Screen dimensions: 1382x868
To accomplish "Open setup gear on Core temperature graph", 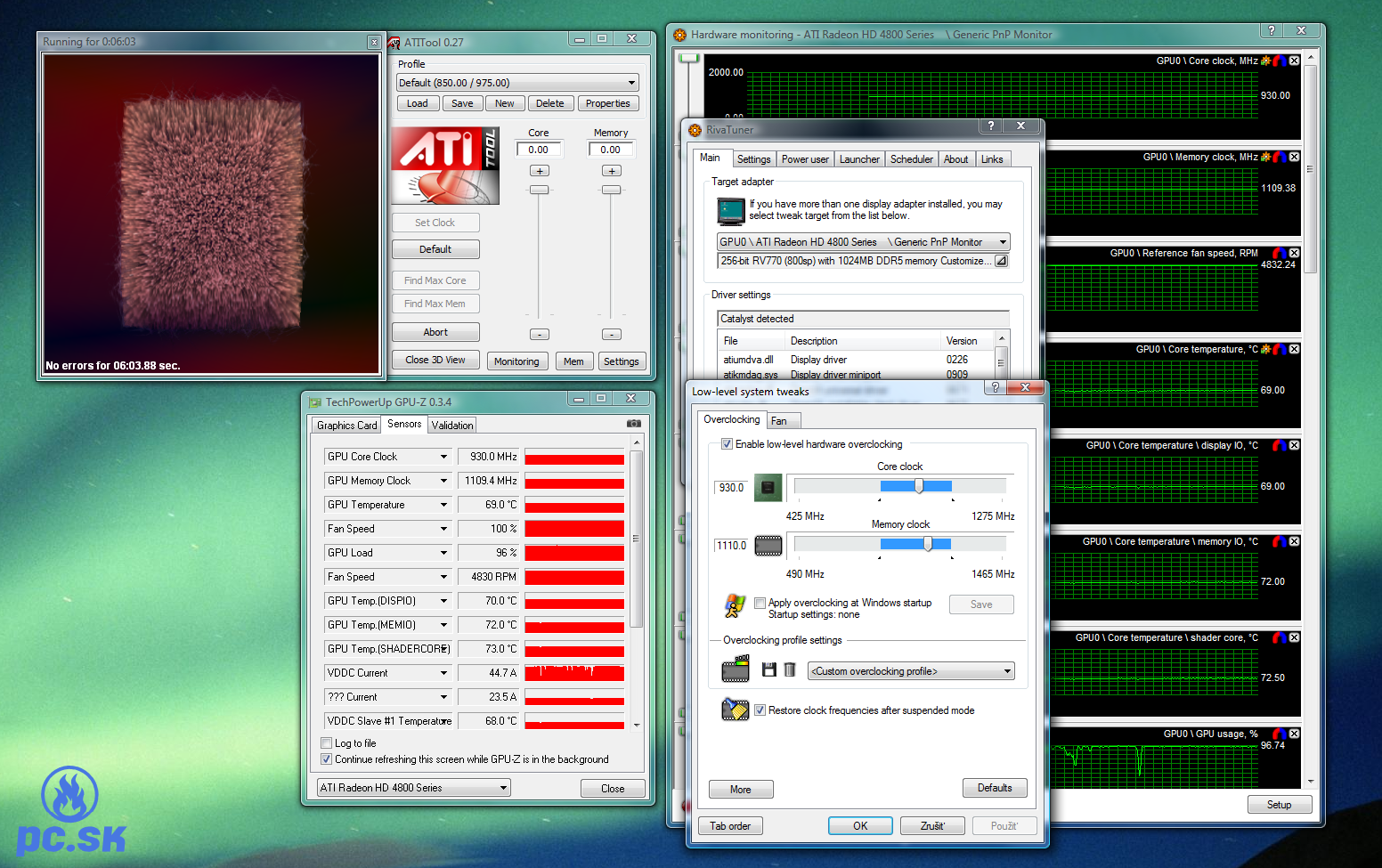I will click(1265, 349).
